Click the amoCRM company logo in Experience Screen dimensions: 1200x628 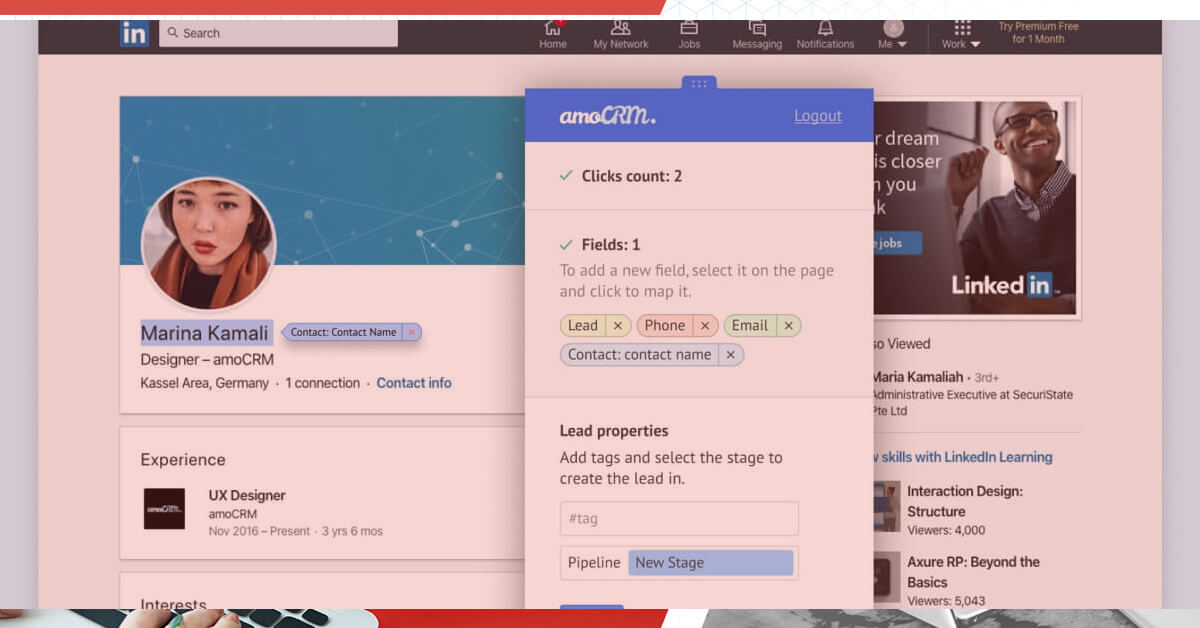click(164, 508)
